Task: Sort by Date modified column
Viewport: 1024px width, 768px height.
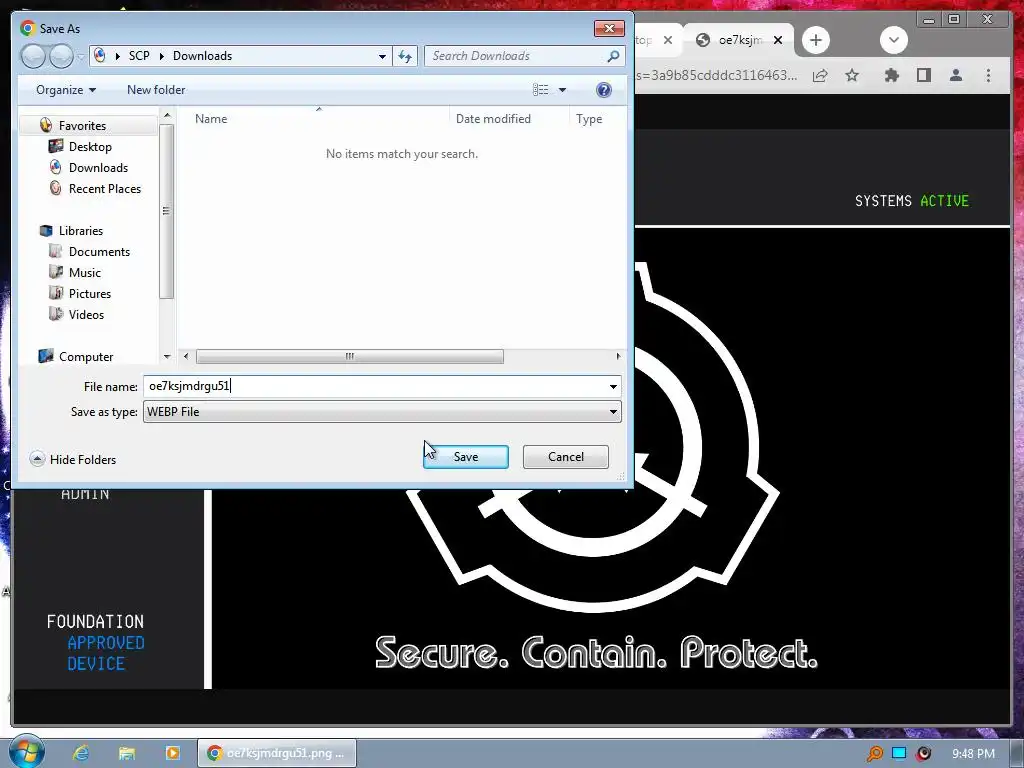Action: click(493, 119)
